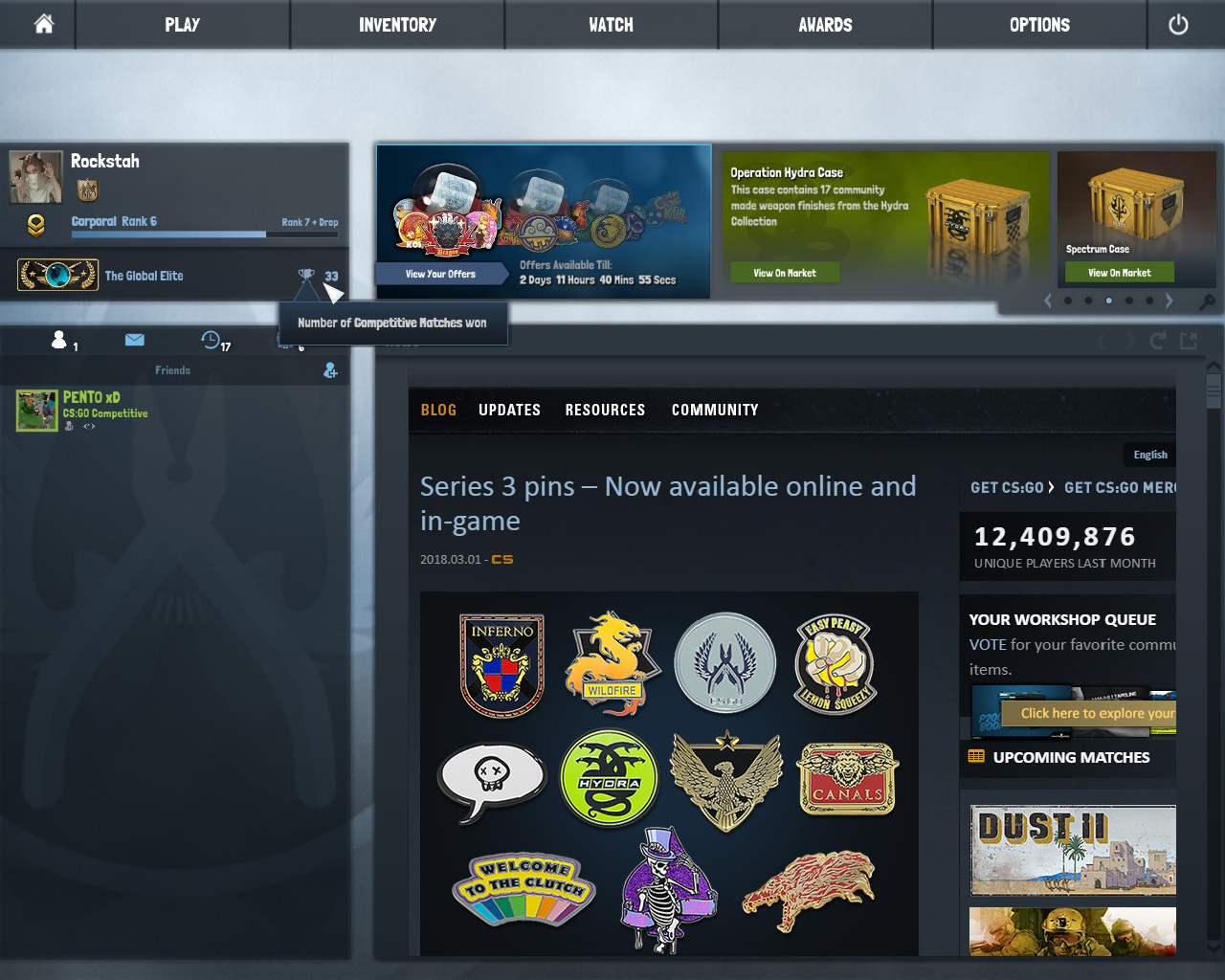
Task: Click the View Your Offers button
Action: coord(440,274)
